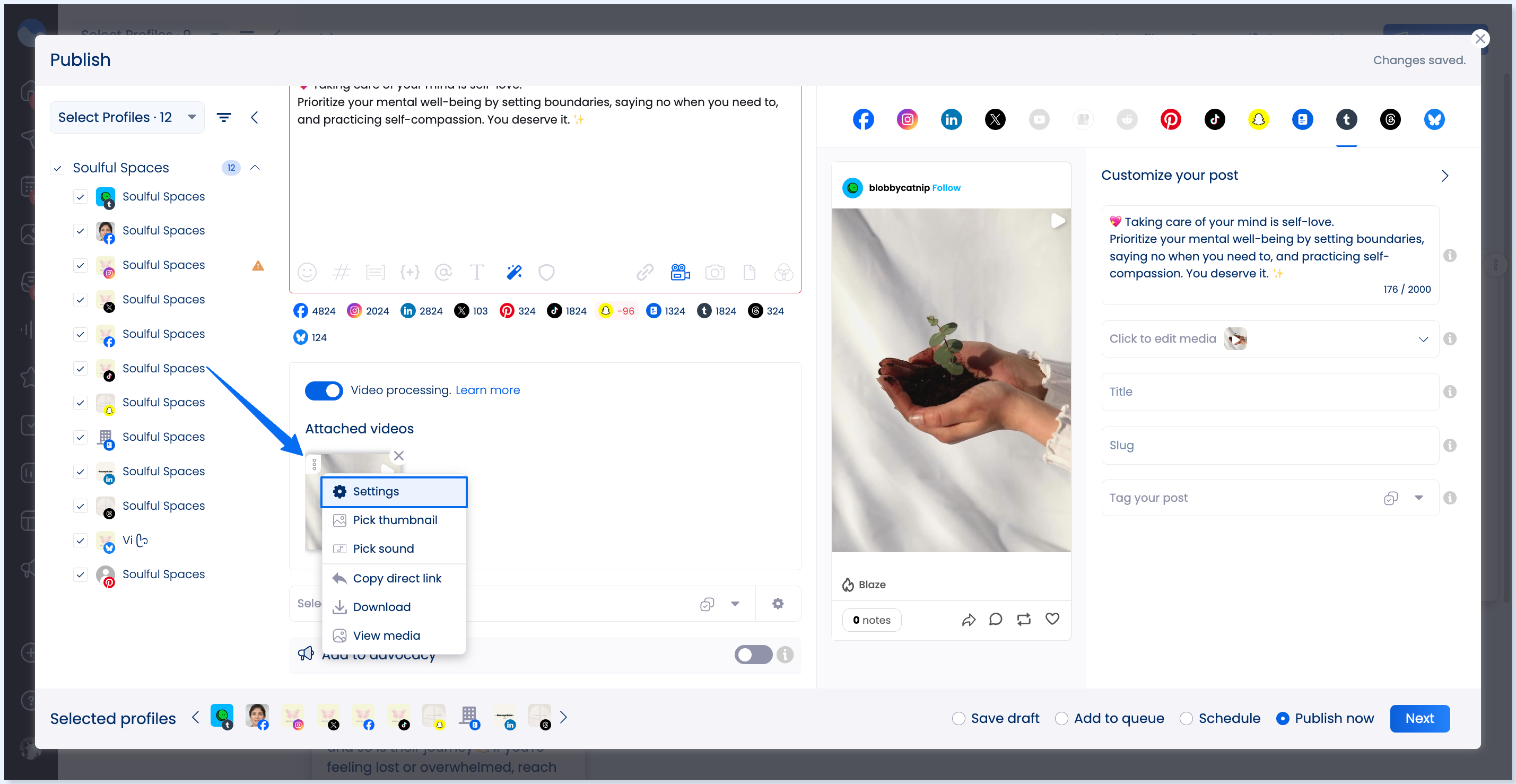Click the attach document icon
This screenshot has width=1516, height=784.
point(749,272)
